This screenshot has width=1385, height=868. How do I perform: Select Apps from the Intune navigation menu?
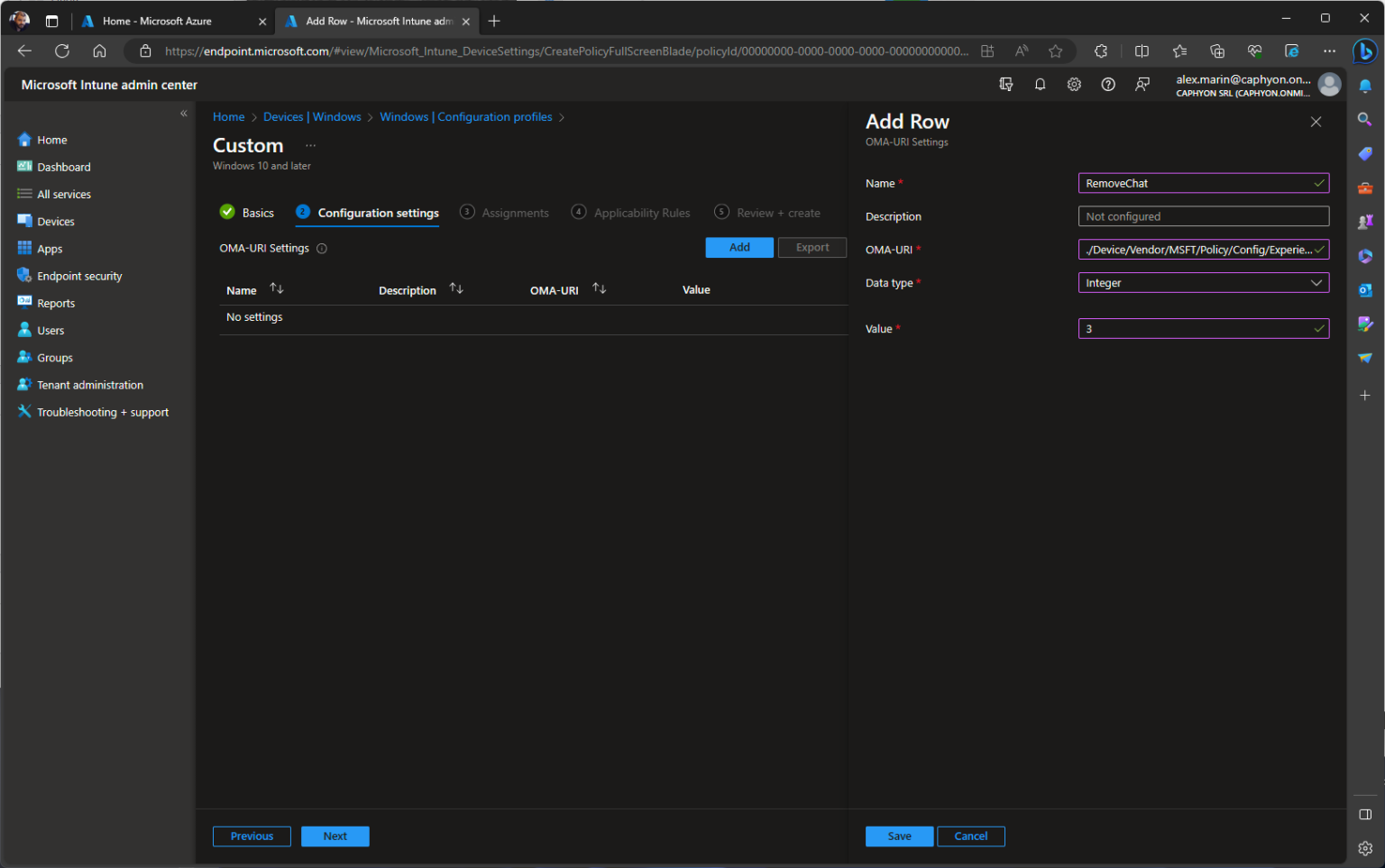click(50, 248)
